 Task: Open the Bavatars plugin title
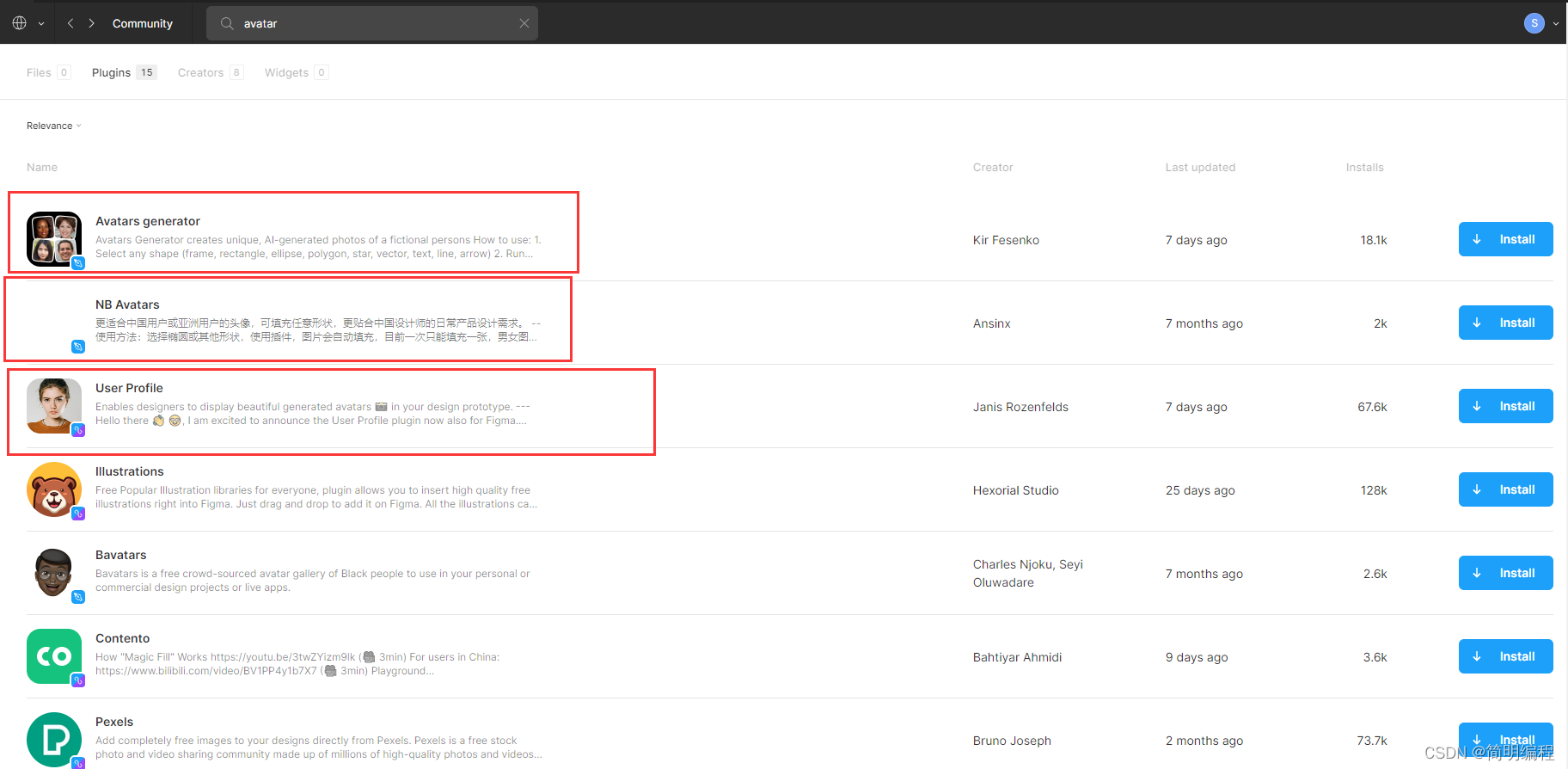click(121, 555)
